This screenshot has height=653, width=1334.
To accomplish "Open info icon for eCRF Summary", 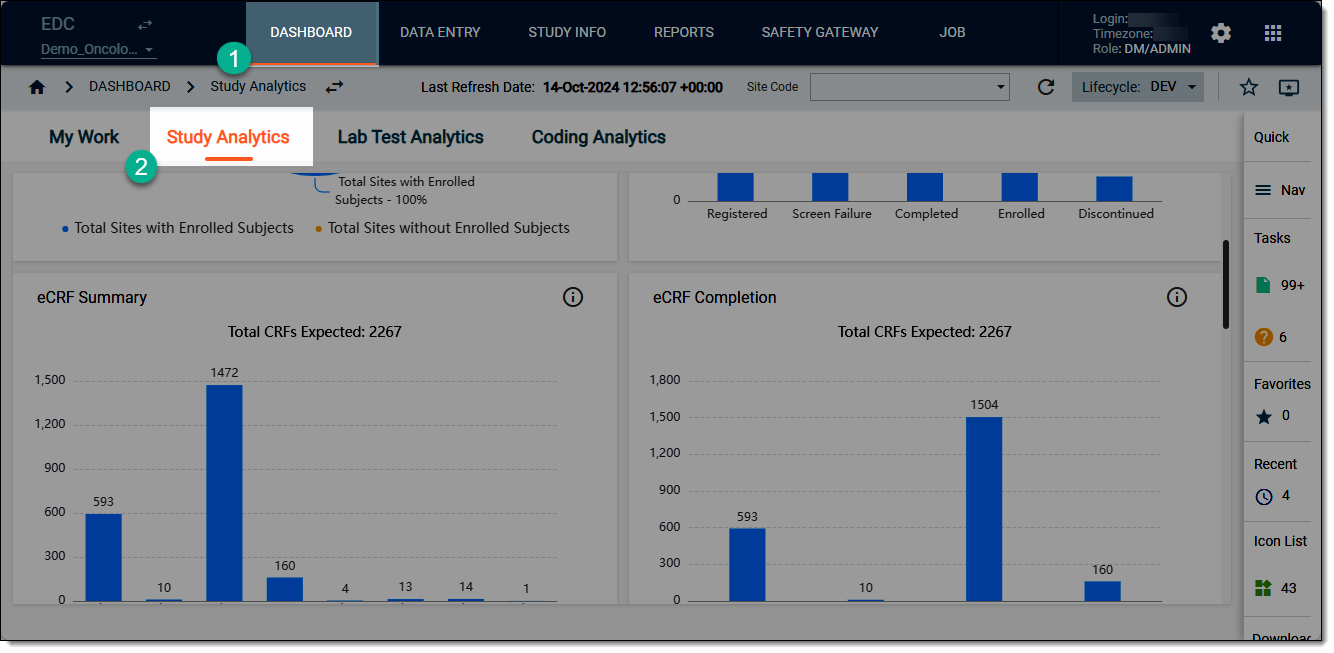I will (x=573, y=297).
